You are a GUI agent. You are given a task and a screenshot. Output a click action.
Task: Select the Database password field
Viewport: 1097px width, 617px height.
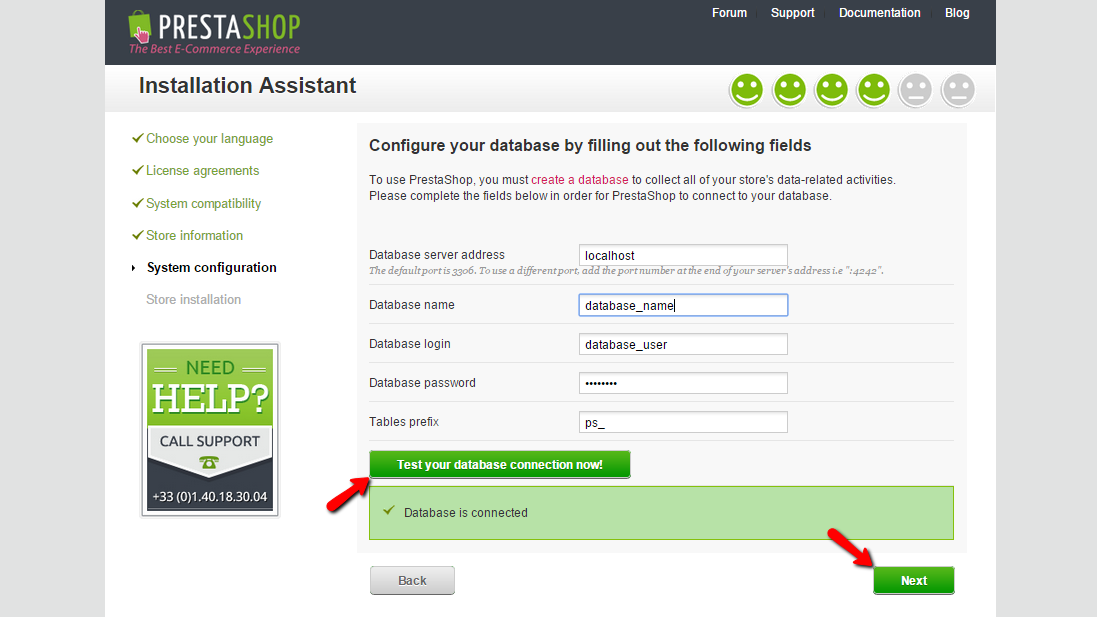pos(683,383)
